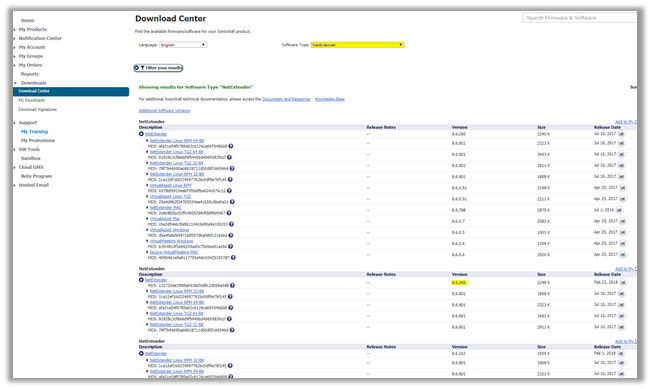The height and width of the screenshot is (389, 650).
Task: Open Hosted Email in the sidebar
Action: coord(34,185)
